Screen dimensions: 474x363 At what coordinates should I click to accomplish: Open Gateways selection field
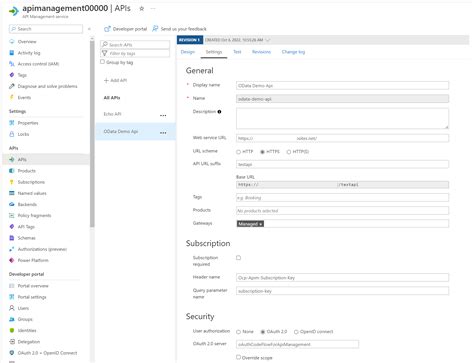coord(342,224)
